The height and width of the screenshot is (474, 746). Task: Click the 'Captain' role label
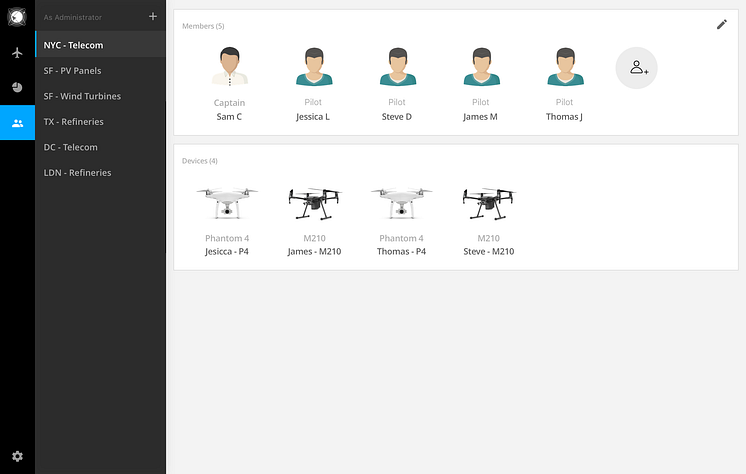pos(229,103)
